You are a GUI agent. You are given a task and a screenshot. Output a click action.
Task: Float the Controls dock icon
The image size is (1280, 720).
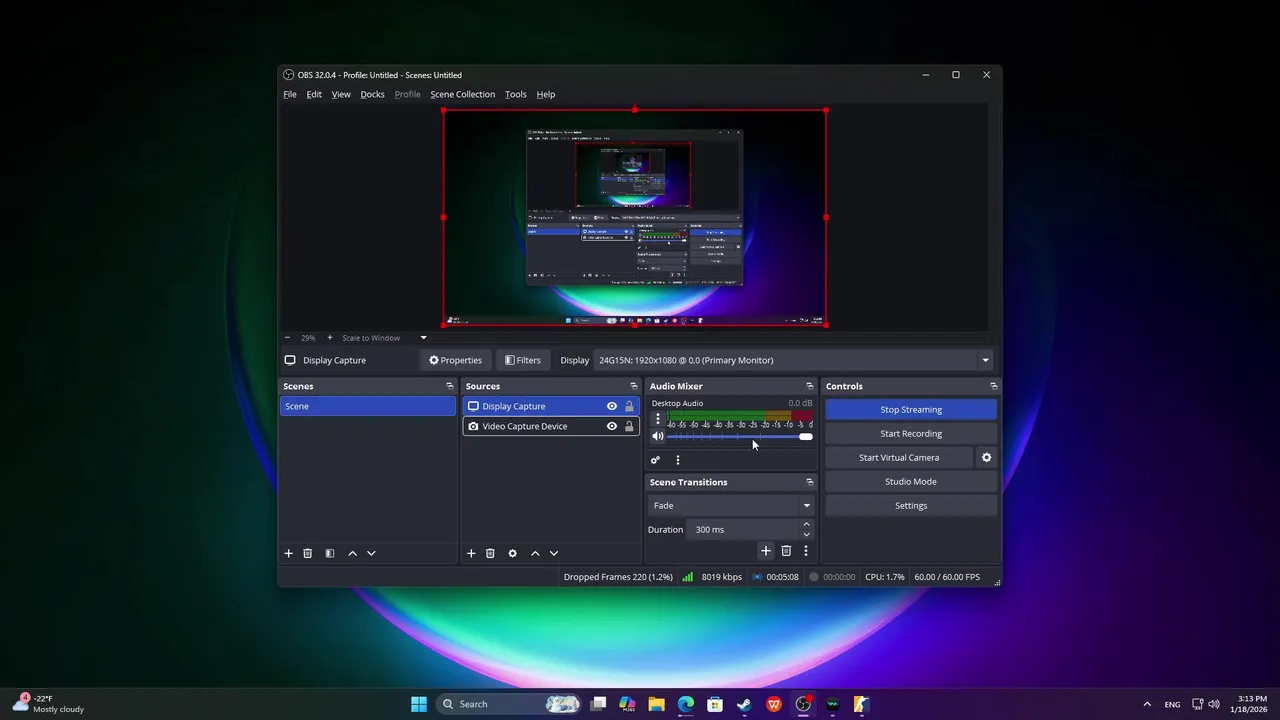point(993,386)
